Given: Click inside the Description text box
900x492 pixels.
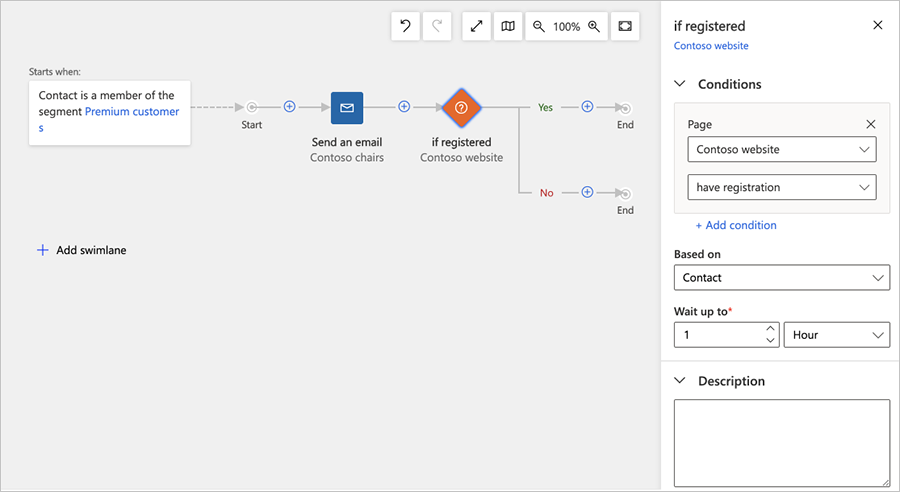Looking at the screenshot, I should [782, 443].
